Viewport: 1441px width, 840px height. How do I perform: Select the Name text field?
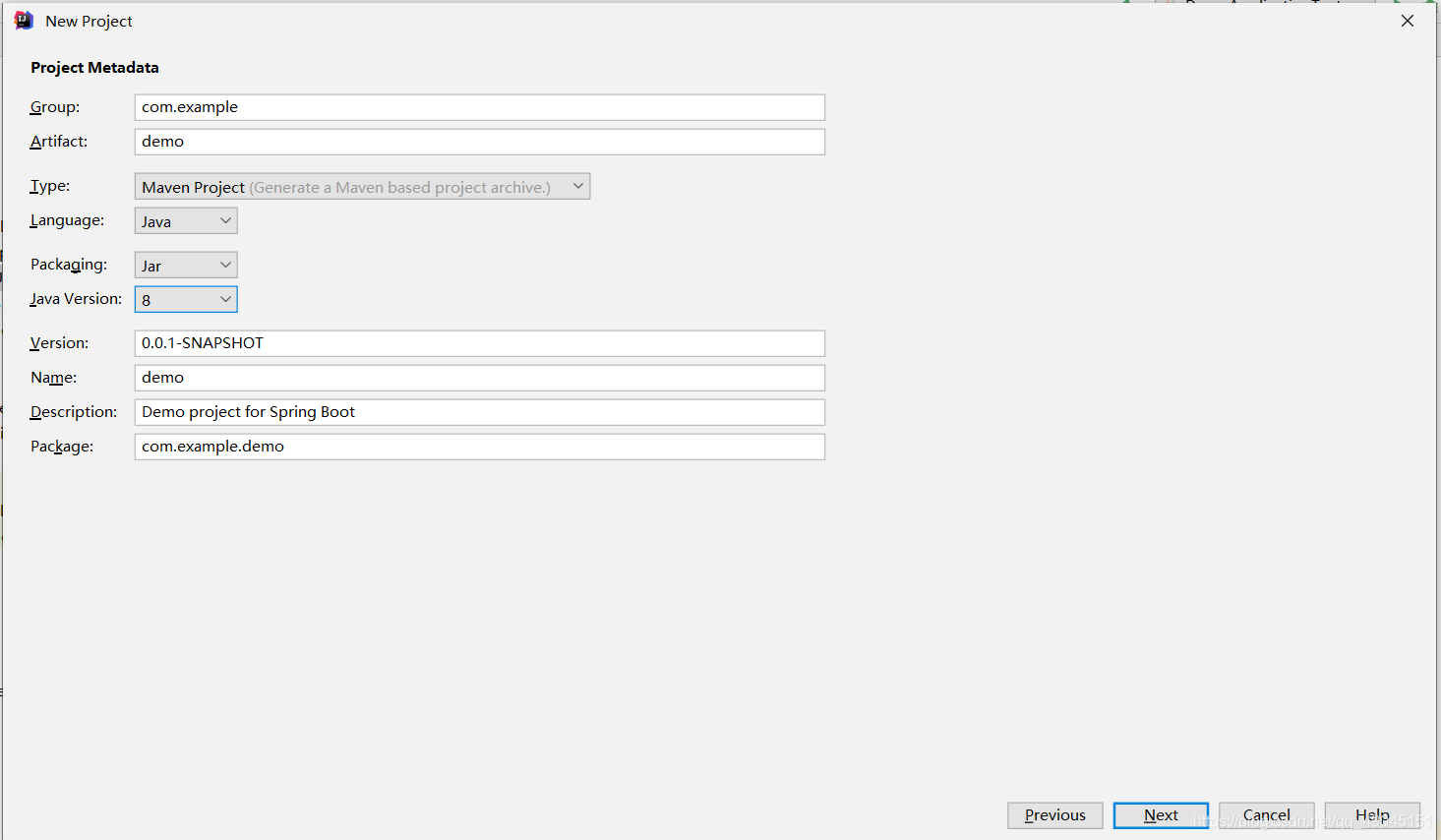click(479, 378)
